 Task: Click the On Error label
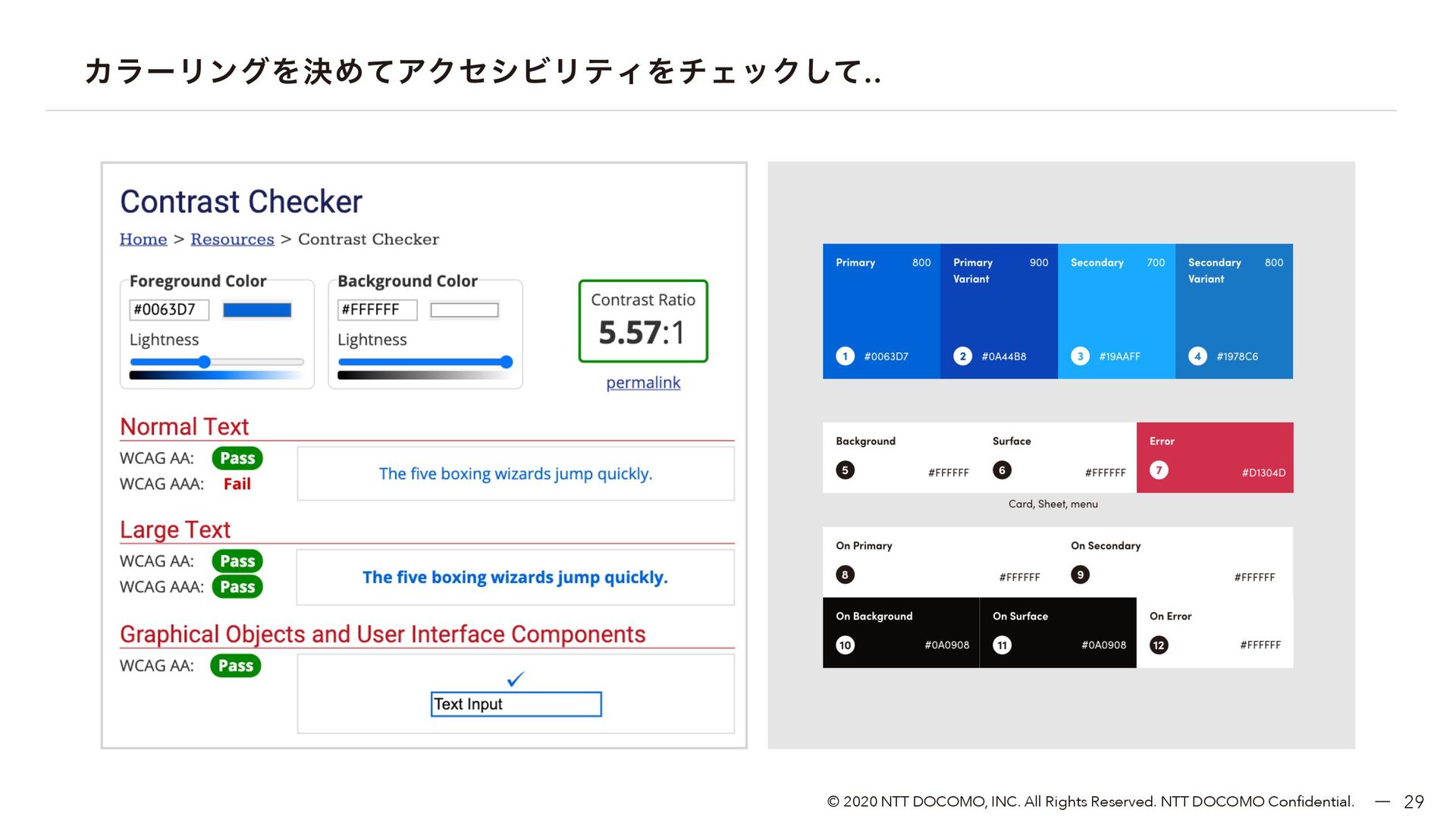(1170, 617)
